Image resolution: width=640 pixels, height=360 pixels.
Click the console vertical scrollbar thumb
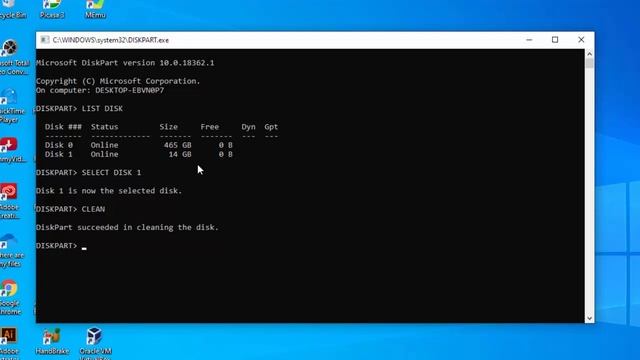(589, 63)
